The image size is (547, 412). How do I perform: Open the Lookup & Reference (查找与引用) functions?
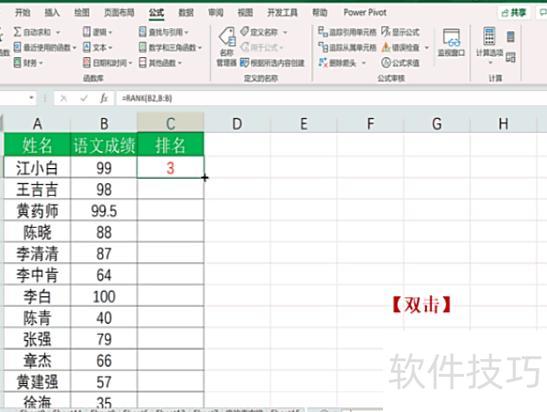coord(163,32)
